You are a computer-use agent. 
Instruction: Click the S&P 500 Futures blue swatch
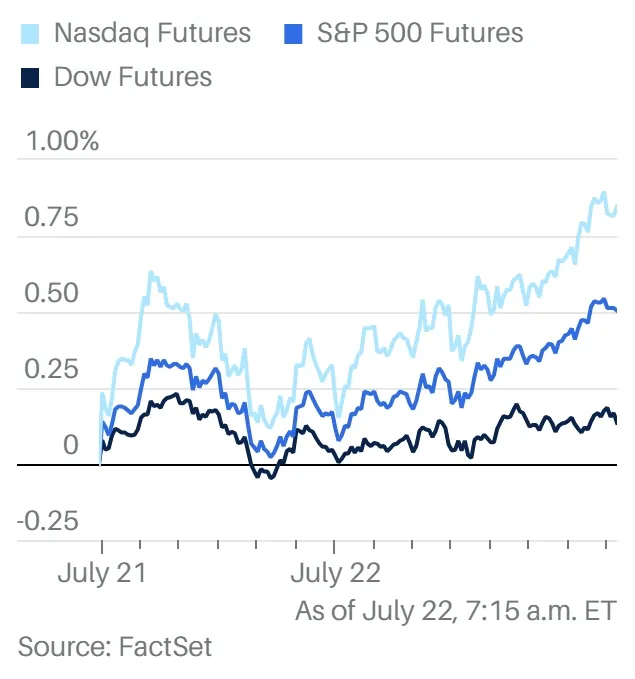coord(293,34)
